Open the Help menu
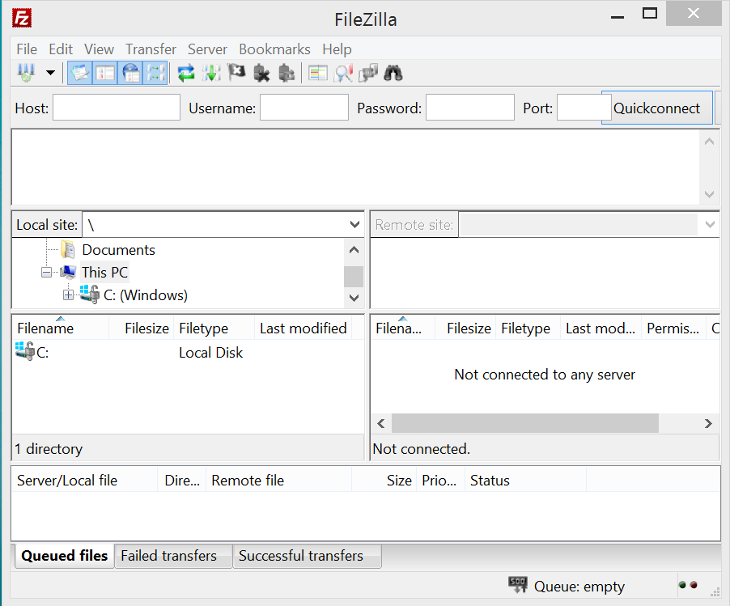Screen dimensions: 730x606 pyautogui.click(x=337, y=49)
